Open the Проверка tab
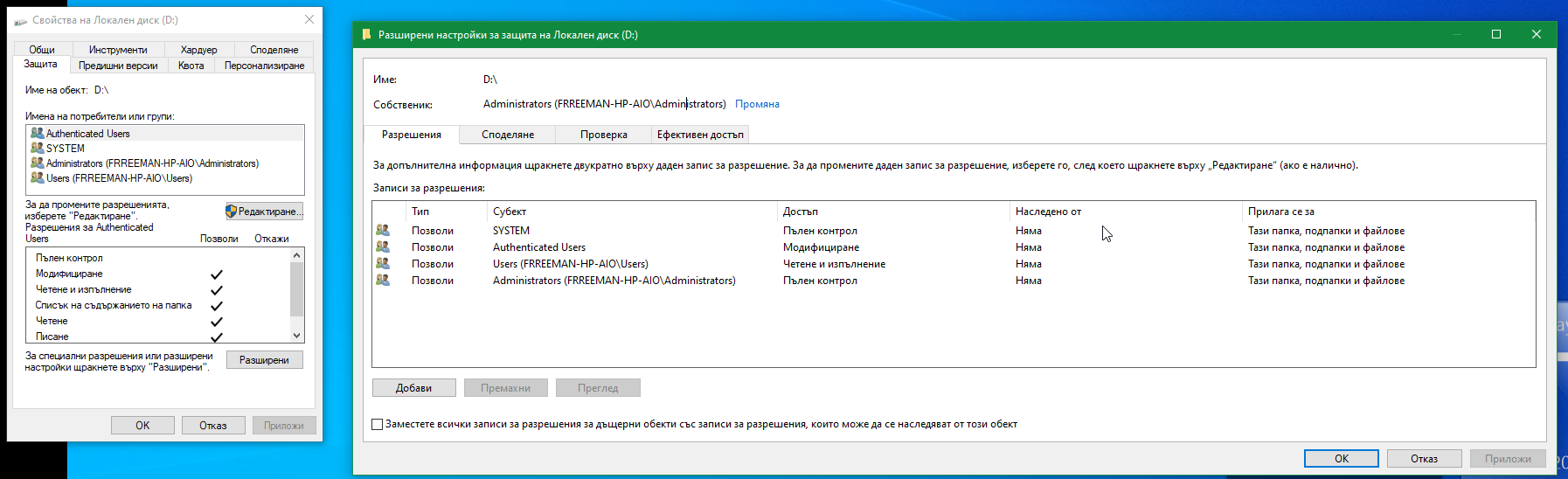 click(x=604, y=135)
